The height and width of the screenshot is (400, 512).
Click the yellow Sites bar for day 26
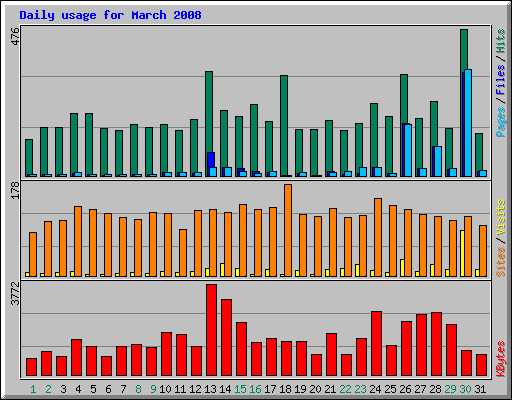[402, 268]
